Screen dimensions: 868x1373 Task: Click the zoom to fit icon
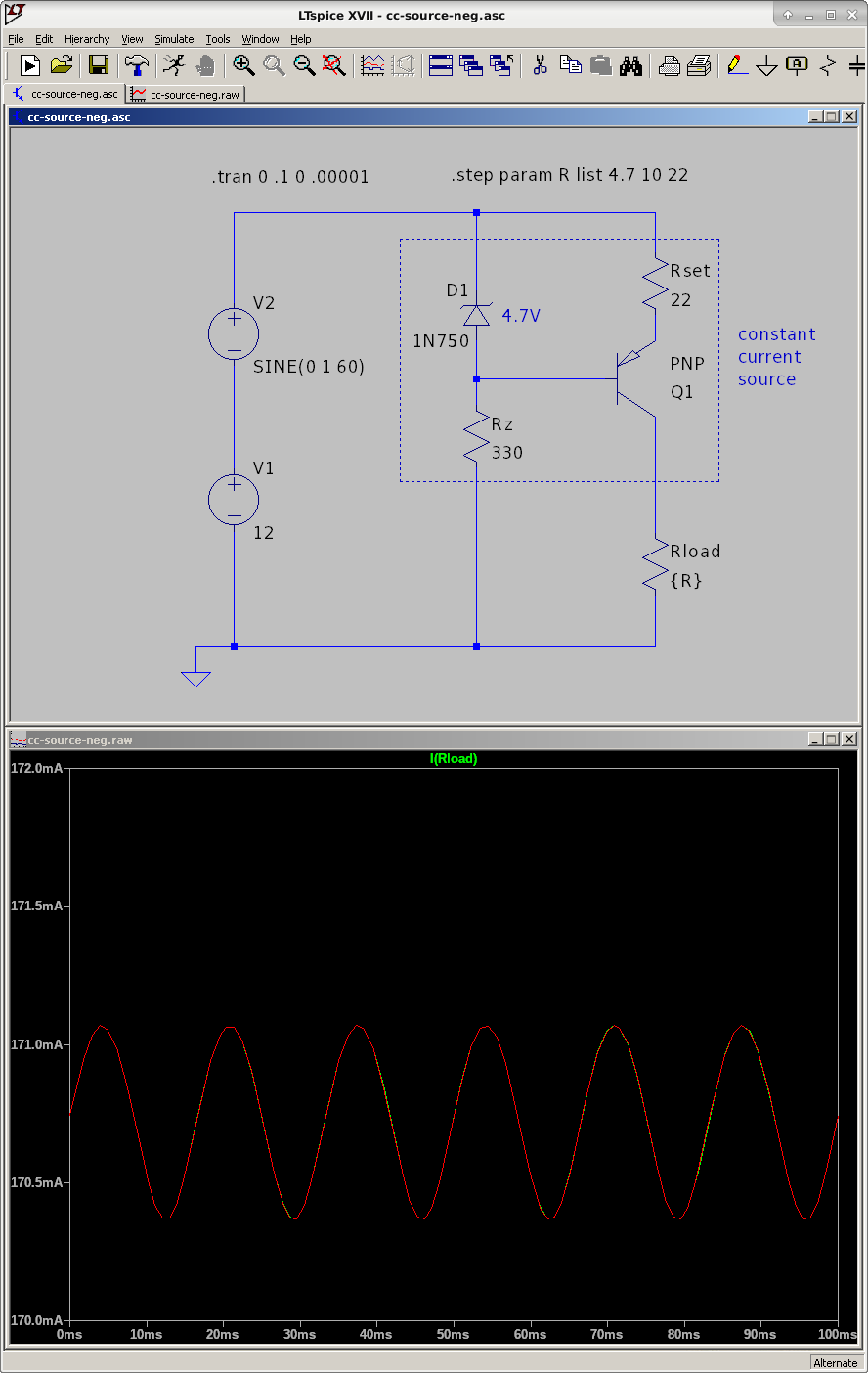pyautogui.click(x=334, y=66)
